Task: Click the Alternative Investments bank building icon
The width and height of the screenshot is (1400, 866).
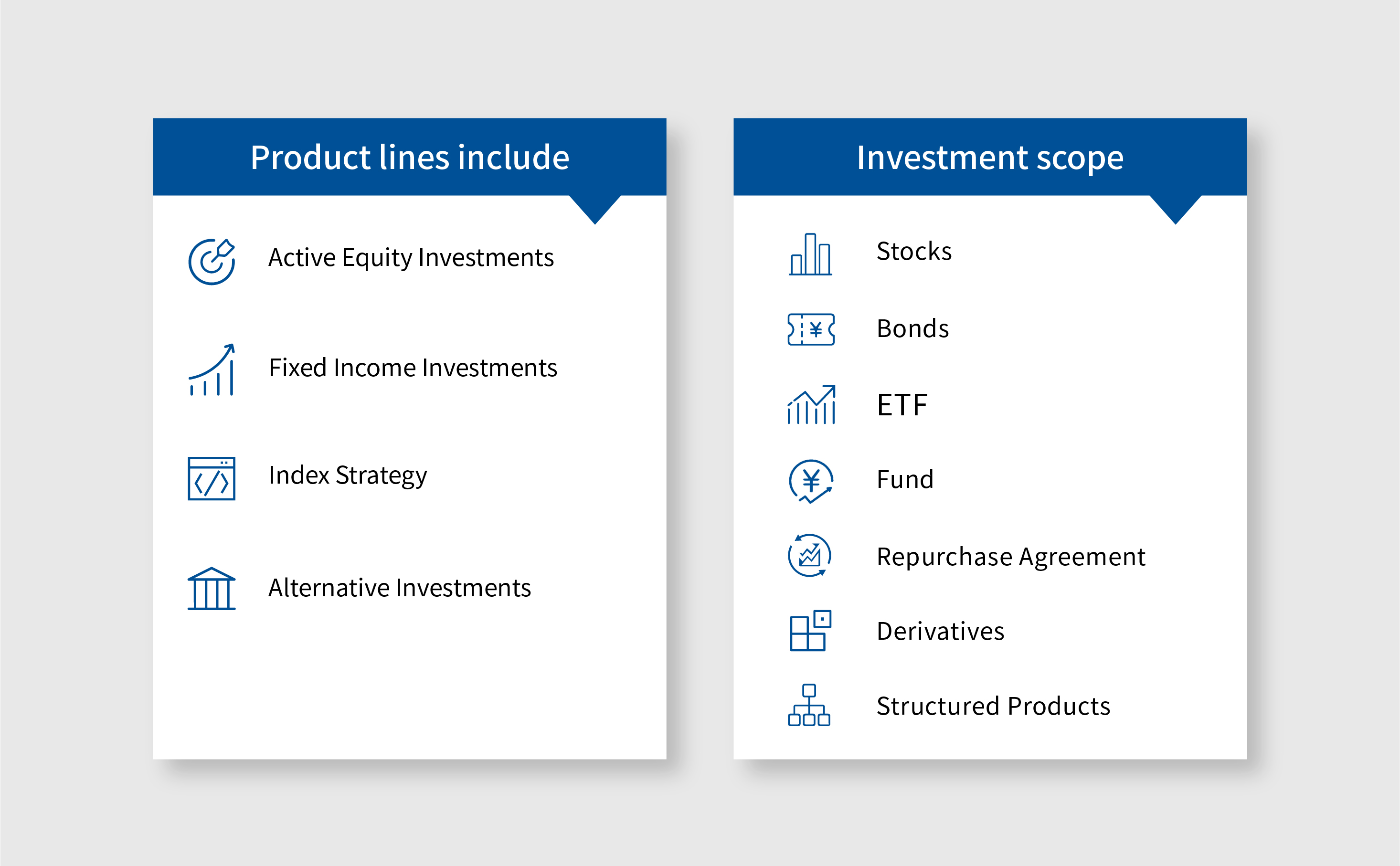Action: 212,589
